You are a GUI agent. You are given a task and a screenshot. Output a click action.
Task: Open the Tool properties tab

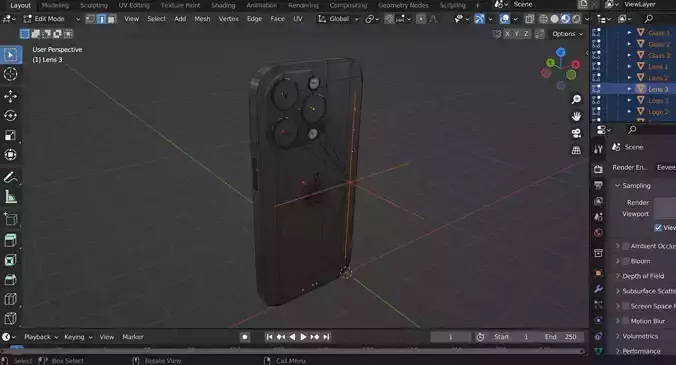click(598, 149)
